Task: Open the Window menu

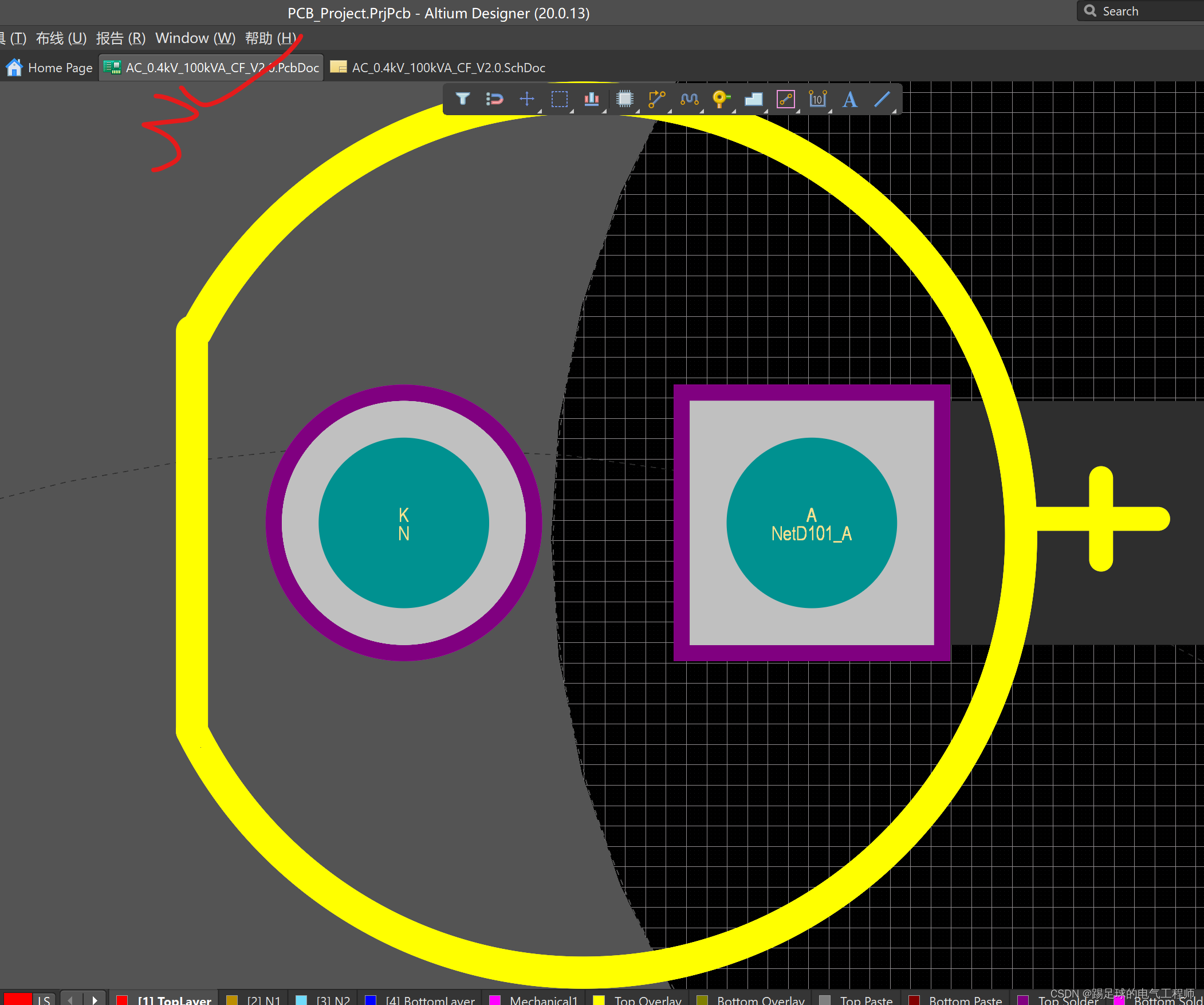Action: tap(195, 38)
